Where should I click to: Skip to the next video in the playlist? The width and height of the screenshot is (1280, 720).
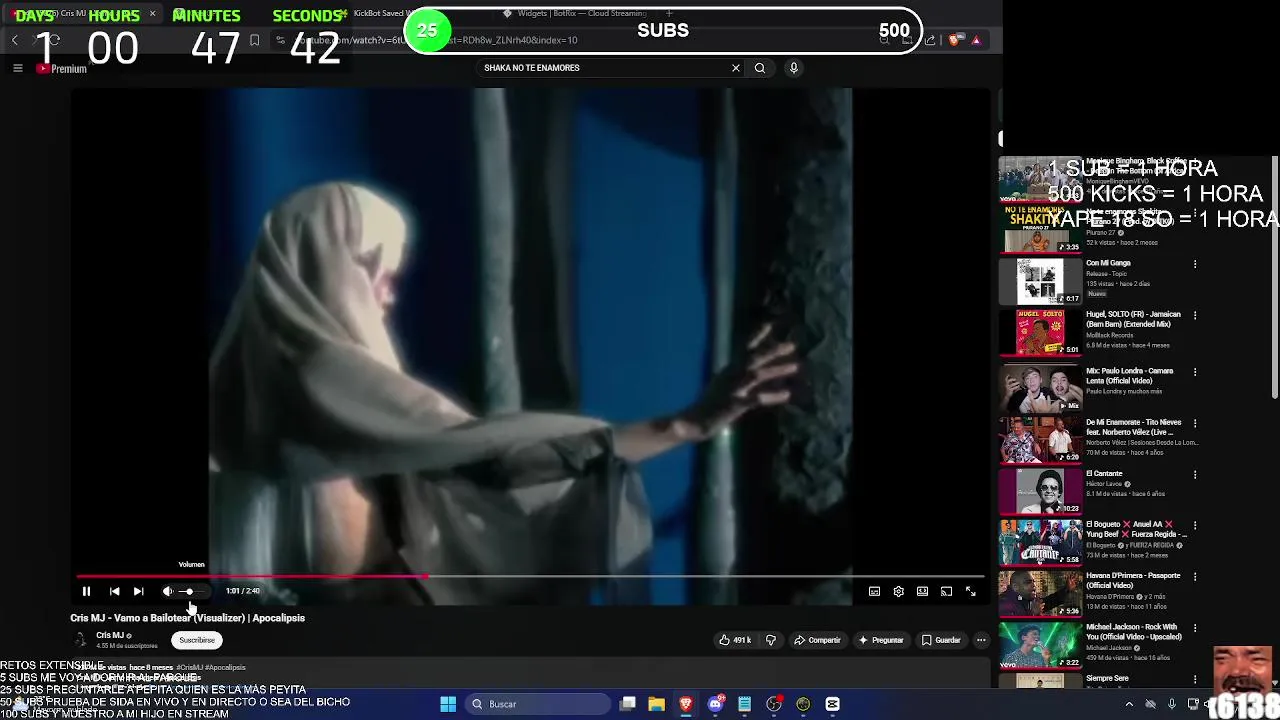click(138, 591)
